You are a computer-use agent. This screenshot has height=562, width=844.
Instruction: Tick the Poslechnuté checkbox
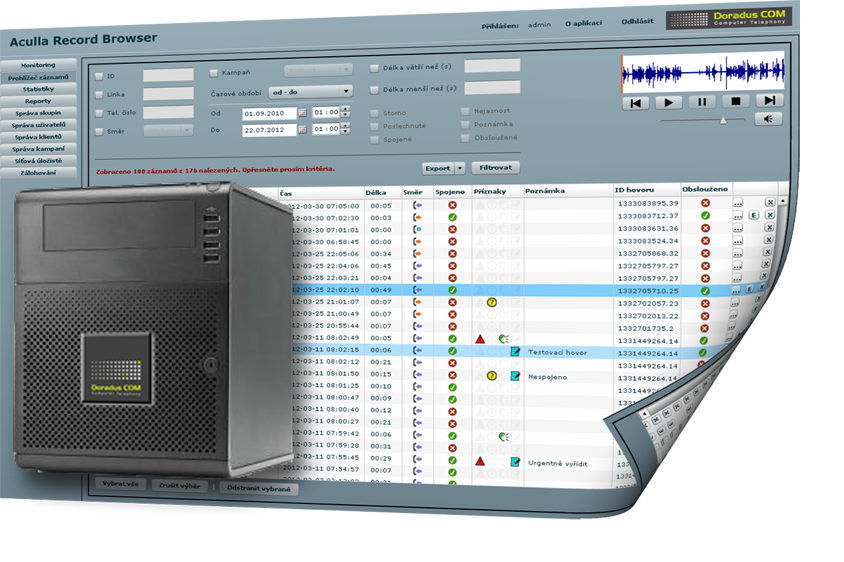(x=375, y=127)
